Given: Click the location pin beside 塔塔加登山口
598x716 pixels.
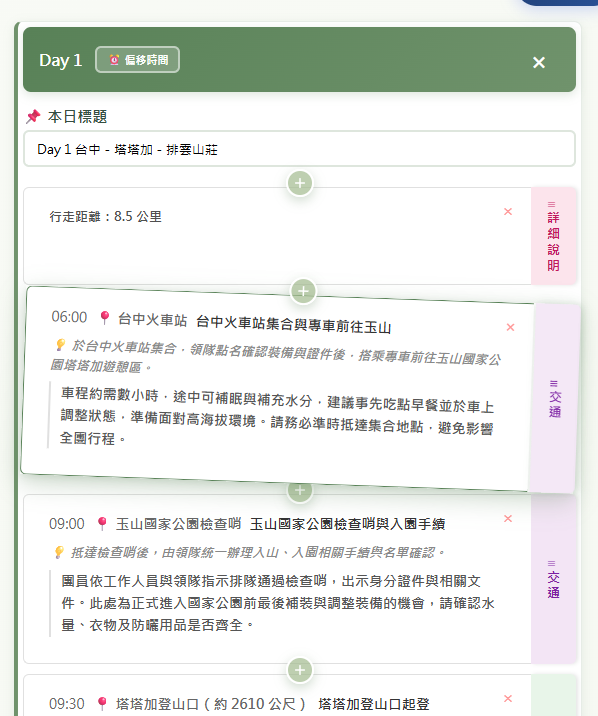Looking at the screenshot, I should click(102, 704).
